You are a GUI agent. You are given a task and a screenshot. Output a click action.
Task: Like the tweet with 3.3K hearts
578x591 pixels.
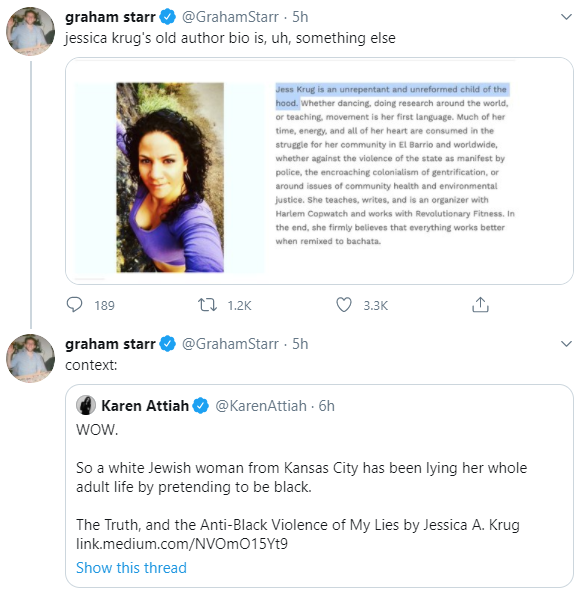(x=344, y=305)
